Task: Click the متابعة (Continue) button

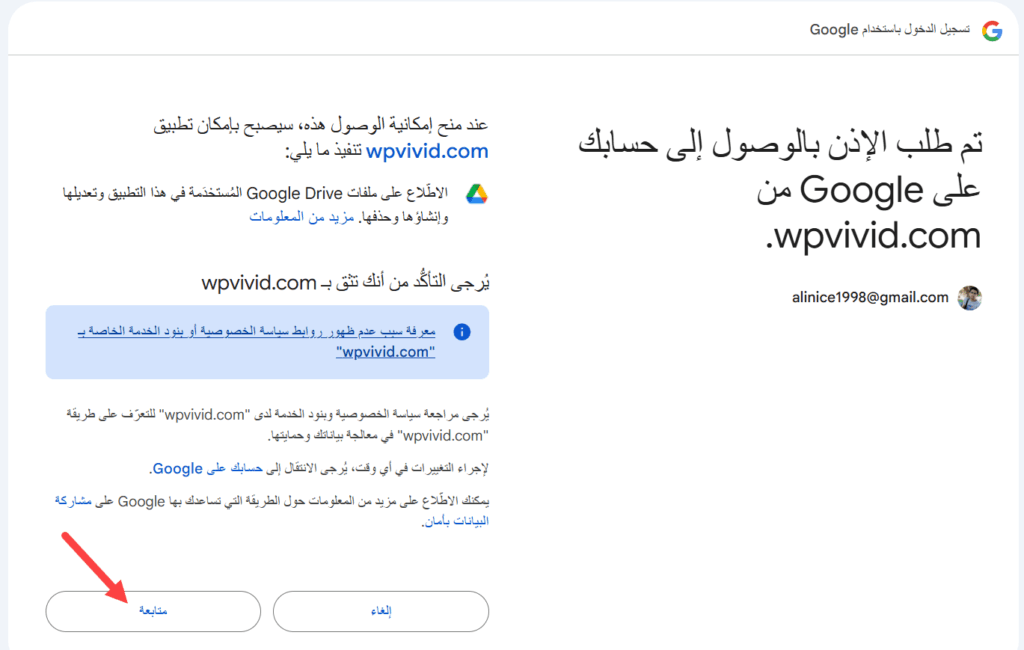Action: point(153,611)
